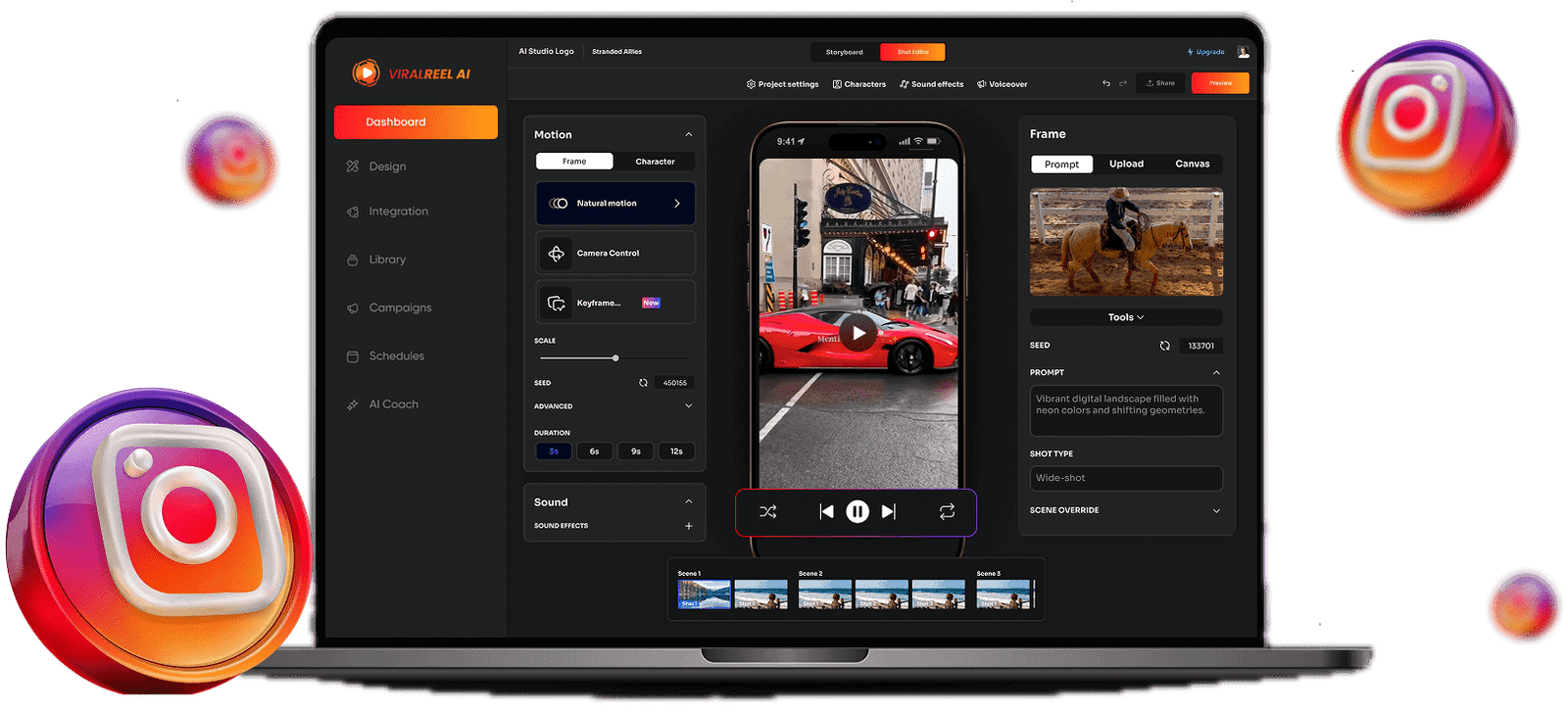Click the Upgrade link
The height and width of the screenshot is (710, 1568).
[1206, 52]
